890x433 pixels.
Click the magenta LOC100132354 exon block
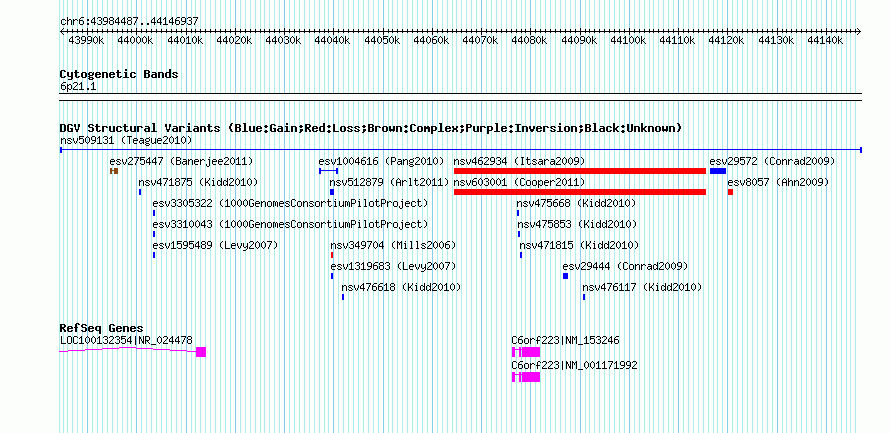(x=201, y=352)
